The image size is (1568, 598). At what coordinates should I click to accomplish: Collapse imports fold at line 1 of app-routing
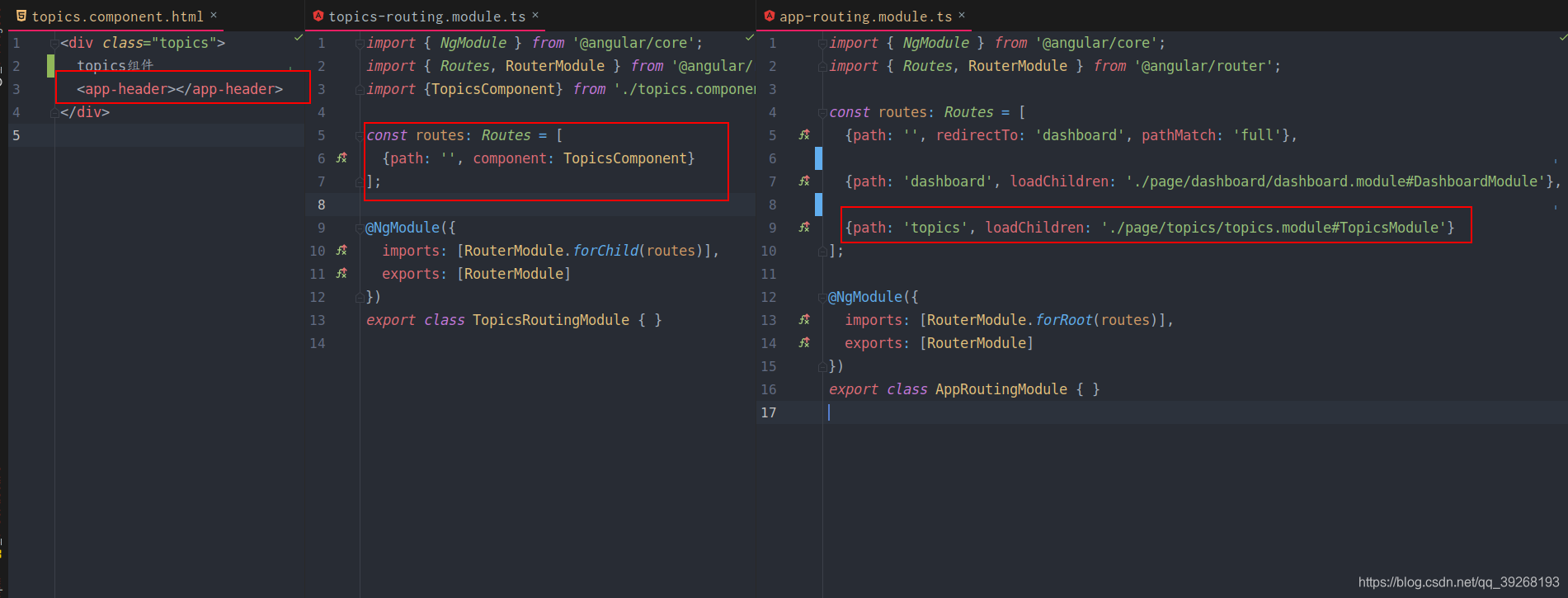click(822, 43)
